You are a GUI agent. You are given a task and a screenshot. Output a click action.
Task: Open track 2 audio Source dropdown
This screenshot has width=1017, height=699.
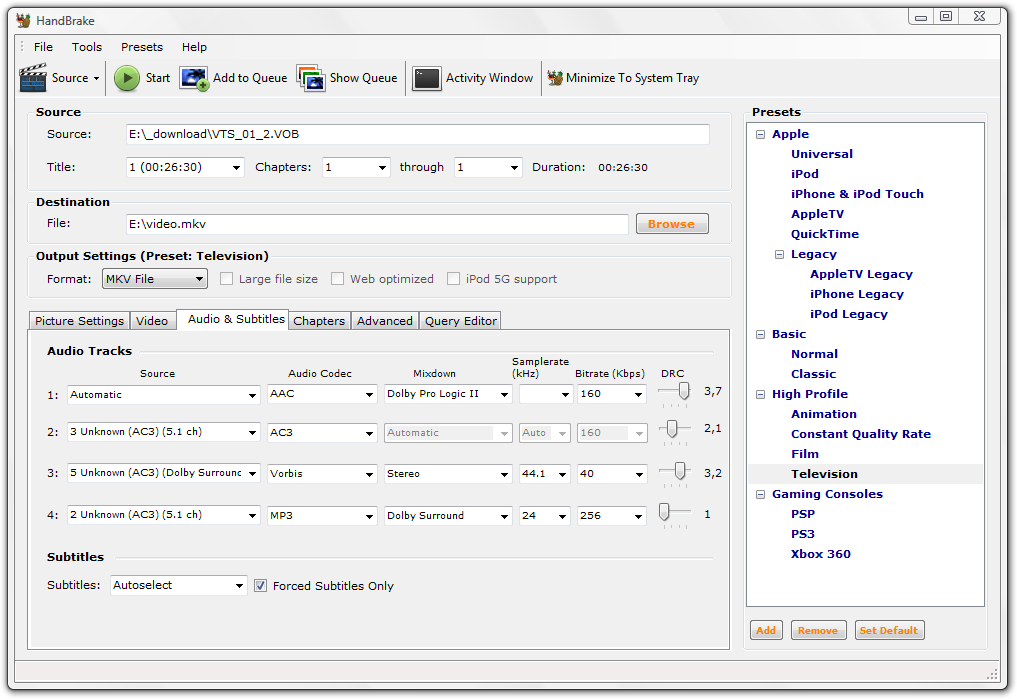[163, 432]
